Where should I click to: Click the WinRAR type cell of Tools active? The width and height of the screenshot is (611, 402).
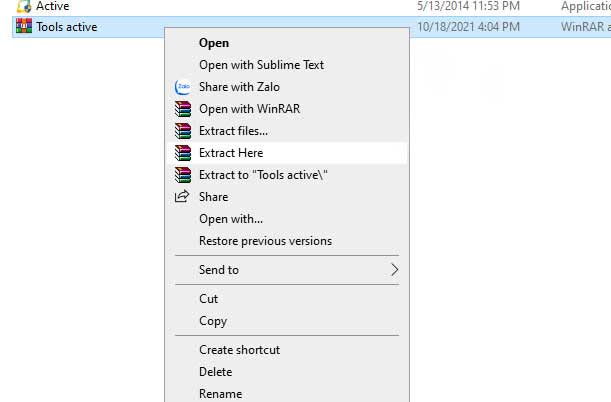[x=586, y=27]
